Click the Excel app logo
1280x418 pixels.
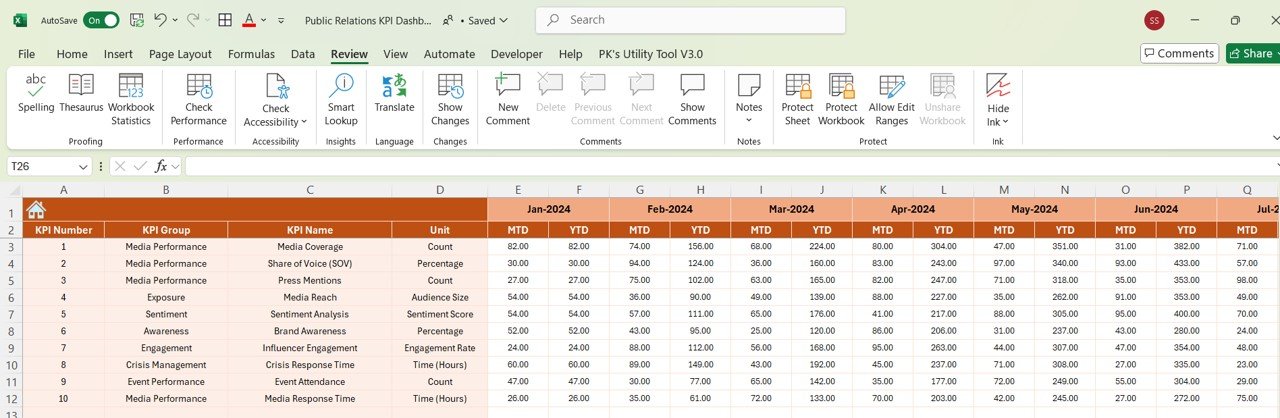tap(20, 20)
